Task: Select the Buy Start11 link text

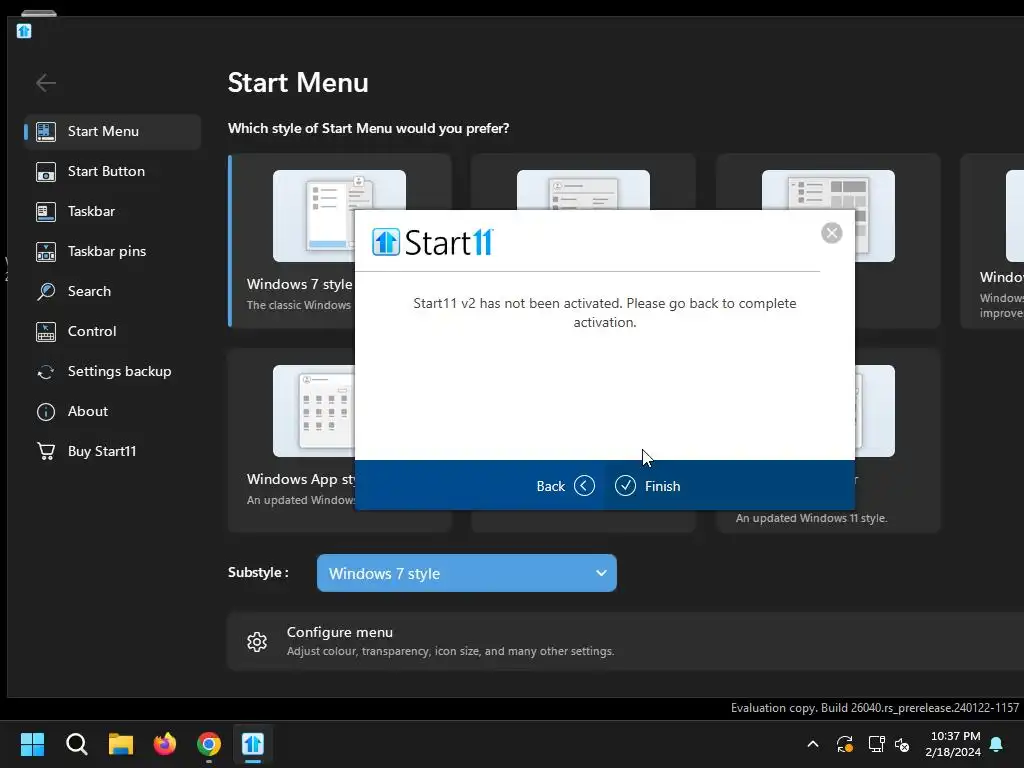Action: (102, 451)
